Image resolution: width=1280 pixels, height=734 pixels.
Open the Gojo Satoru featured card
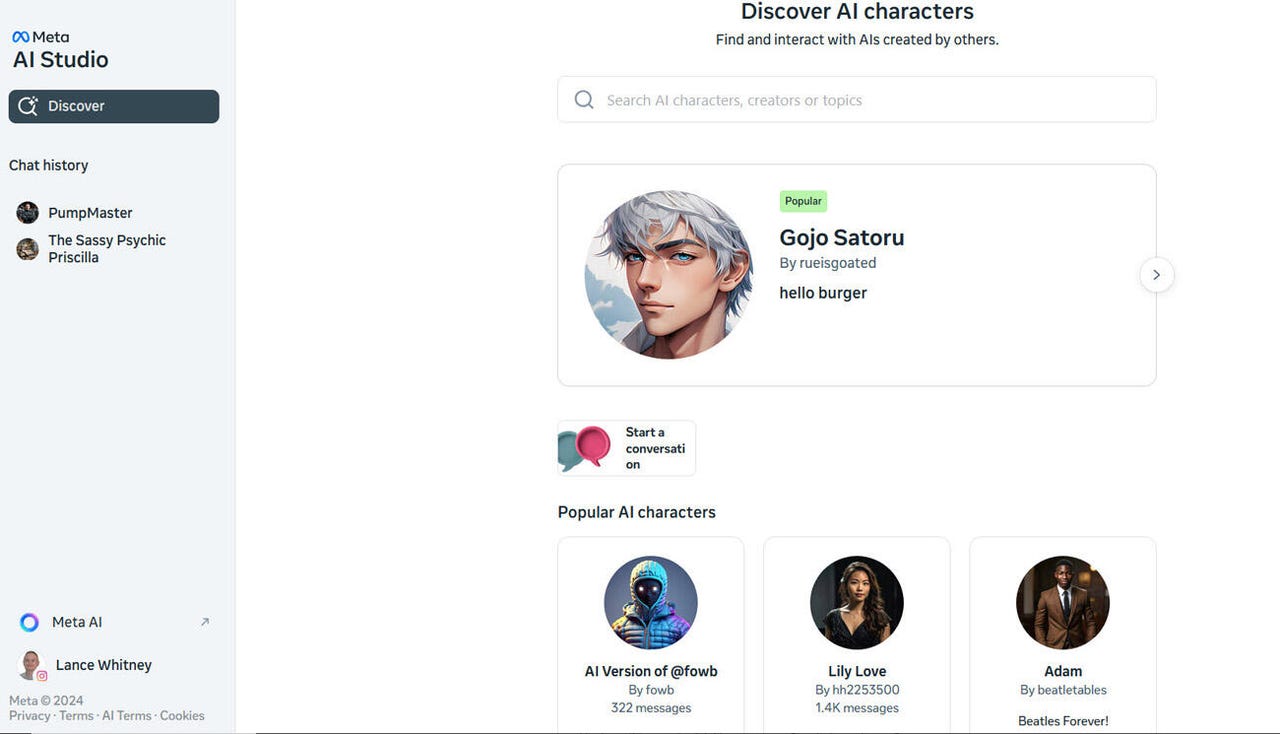pos(857,275)
